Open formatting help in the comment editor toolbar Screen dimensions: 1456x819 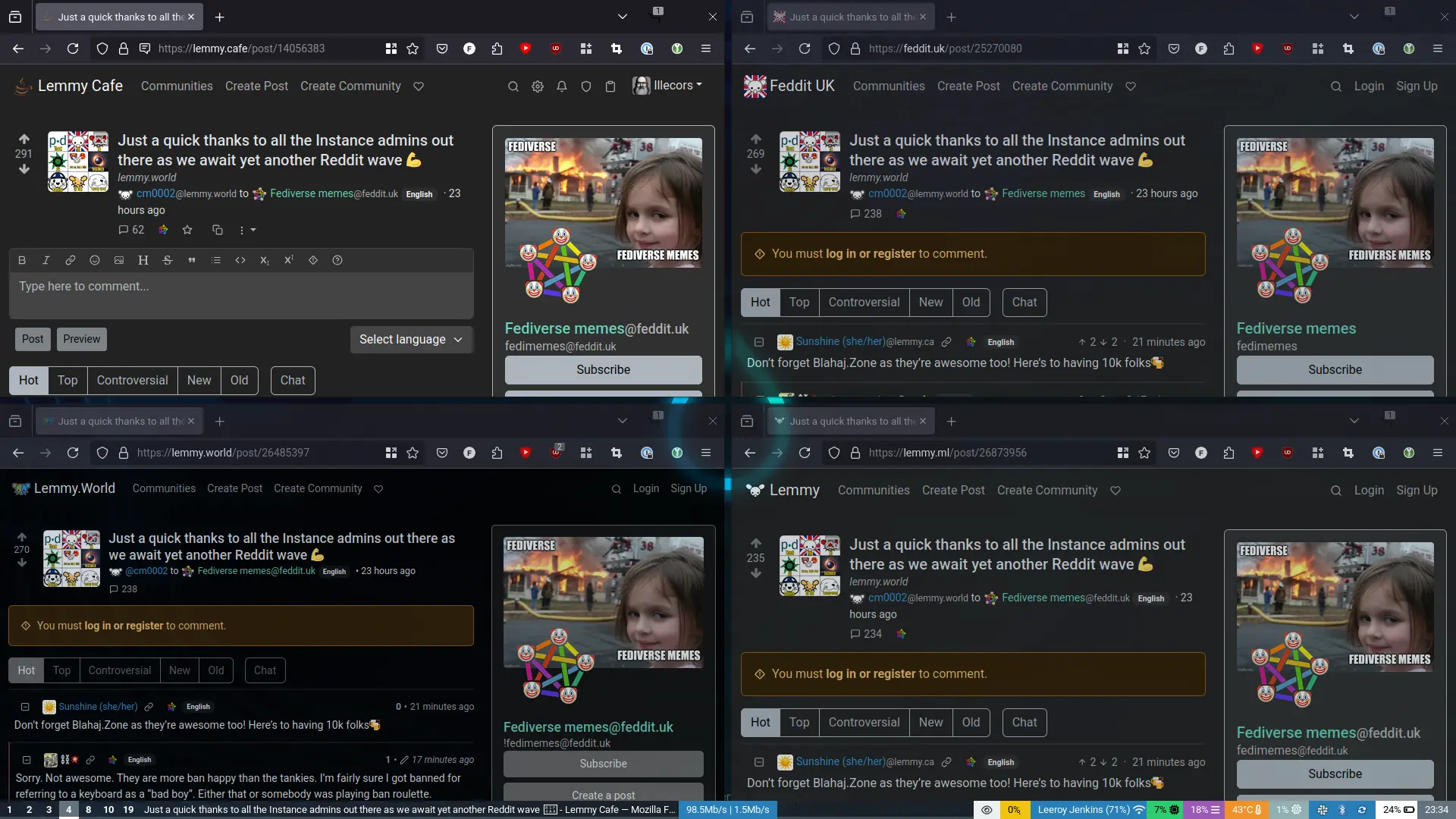coord(337,260)
